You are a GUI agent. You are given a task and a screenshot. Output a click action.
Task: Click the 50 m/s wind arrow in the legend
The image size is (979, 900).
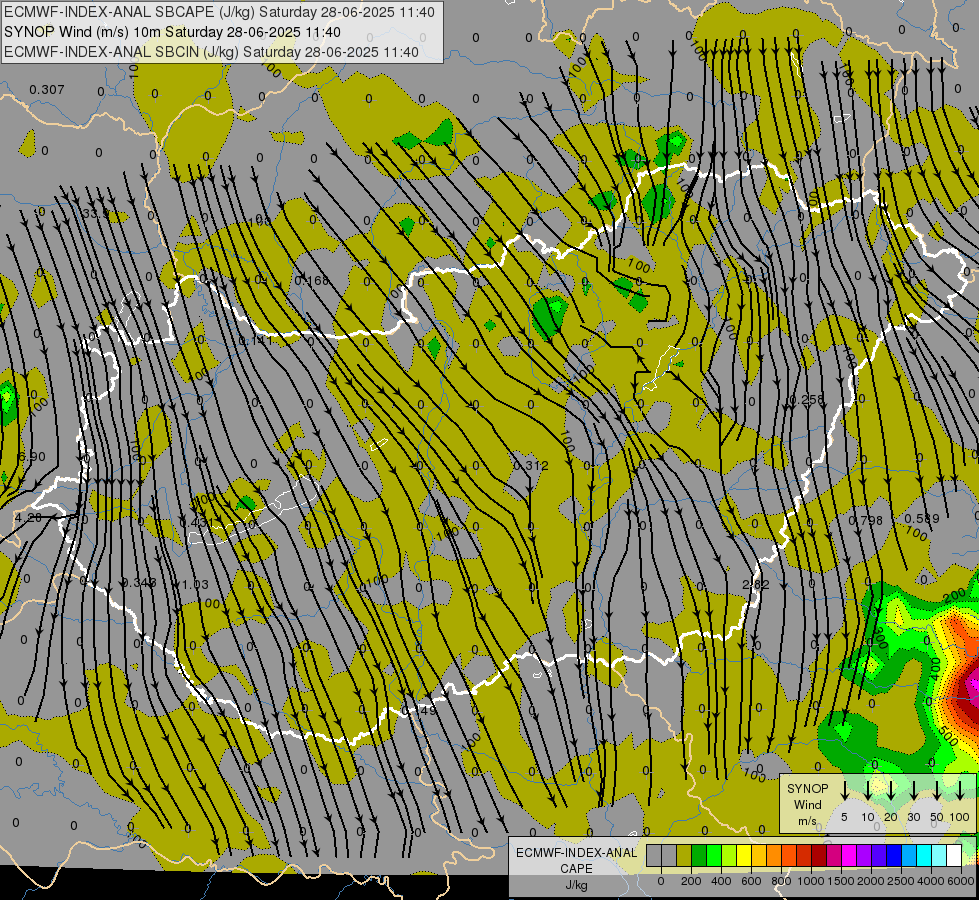(x=937, y=791)
